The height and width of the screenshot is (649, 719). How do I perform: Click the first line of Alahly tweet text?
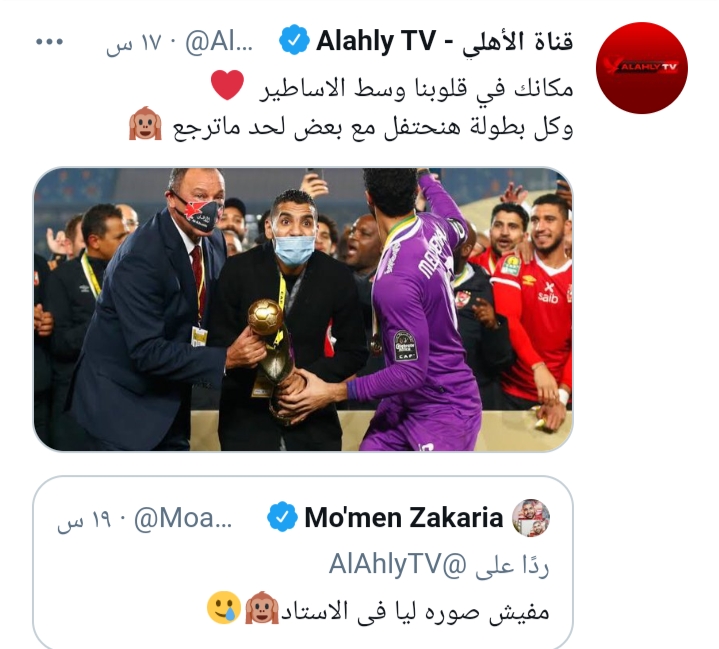(x=416, y=89)
